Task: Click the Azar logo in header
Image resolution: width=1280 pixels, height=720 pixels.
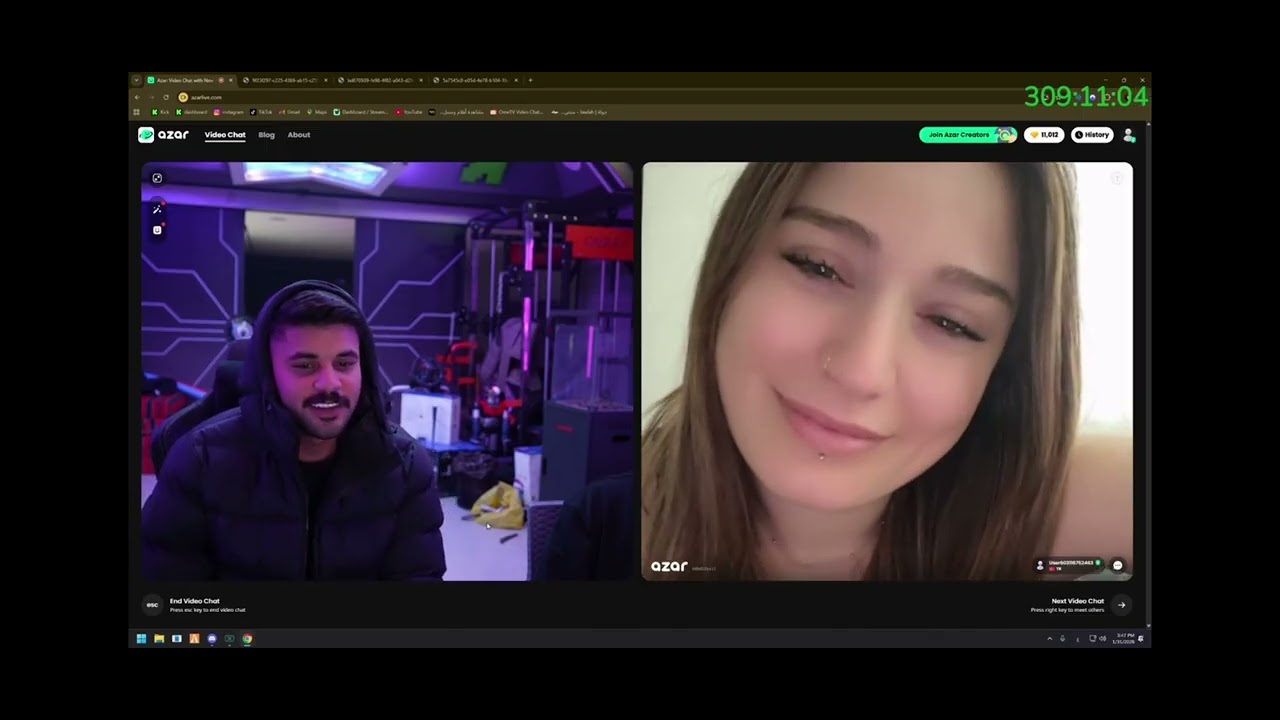Action: coord(163,135)
